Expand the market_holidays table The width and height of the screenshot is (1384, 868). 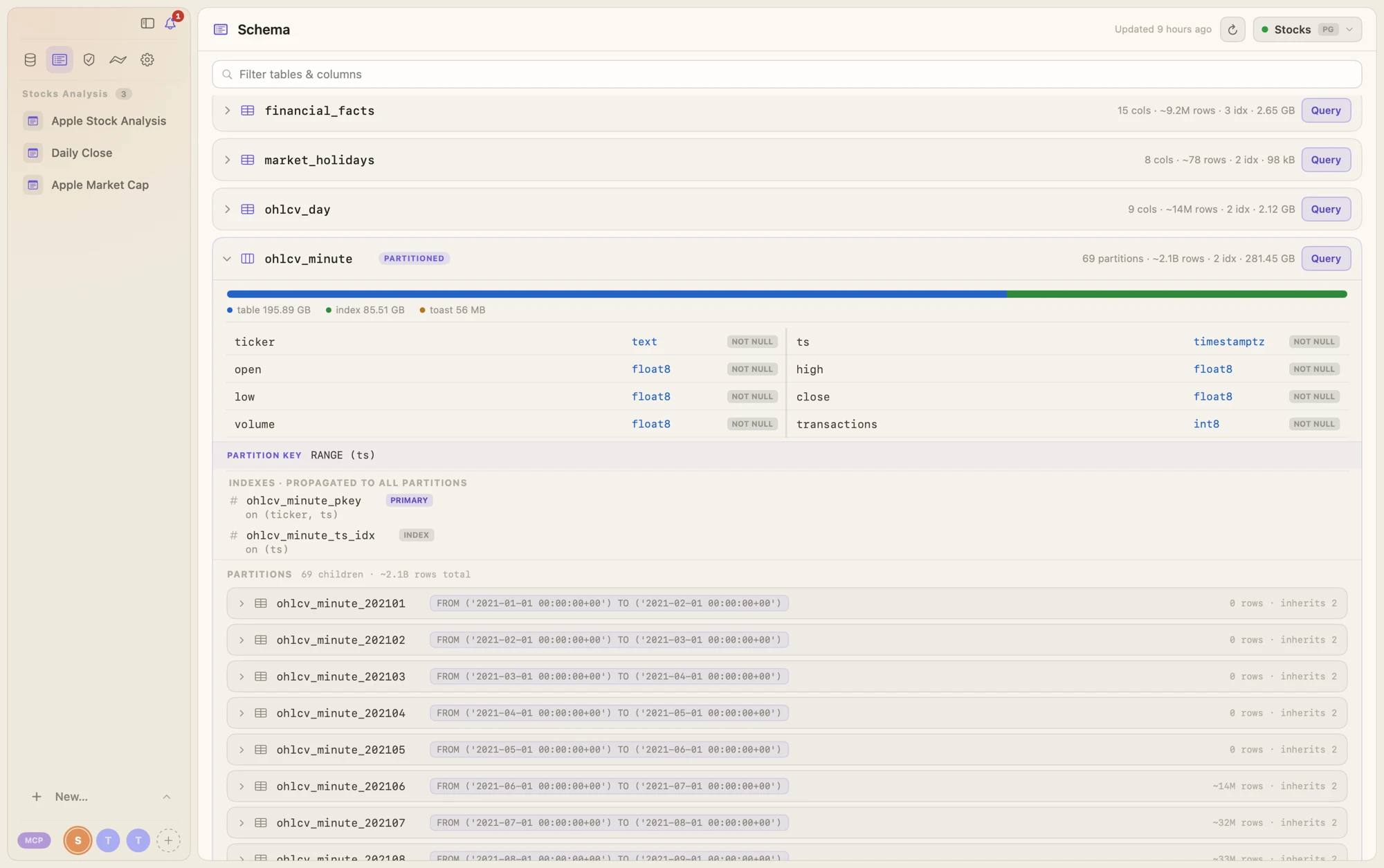[x=227, y=160]
